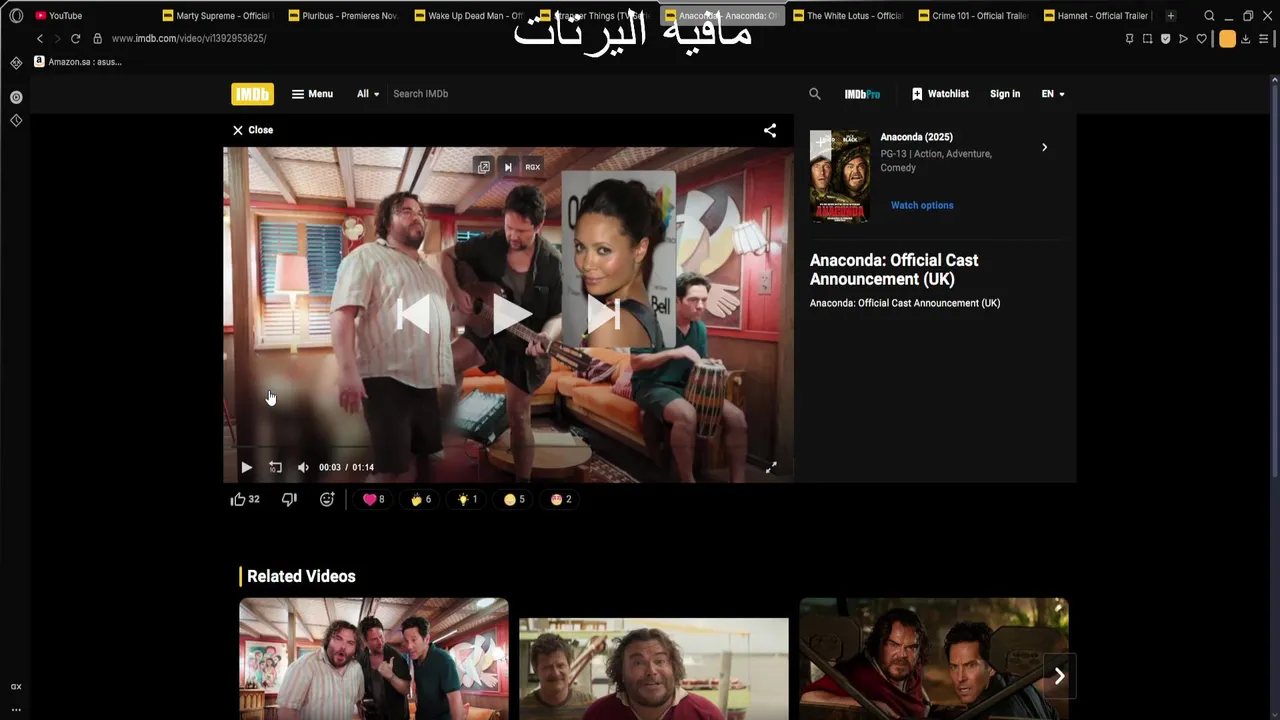Image resolution: width=1280 pixels, height=720 pixels.
Task: Mute the video volume
Action: pyautogui.click(x=303, y=467)
